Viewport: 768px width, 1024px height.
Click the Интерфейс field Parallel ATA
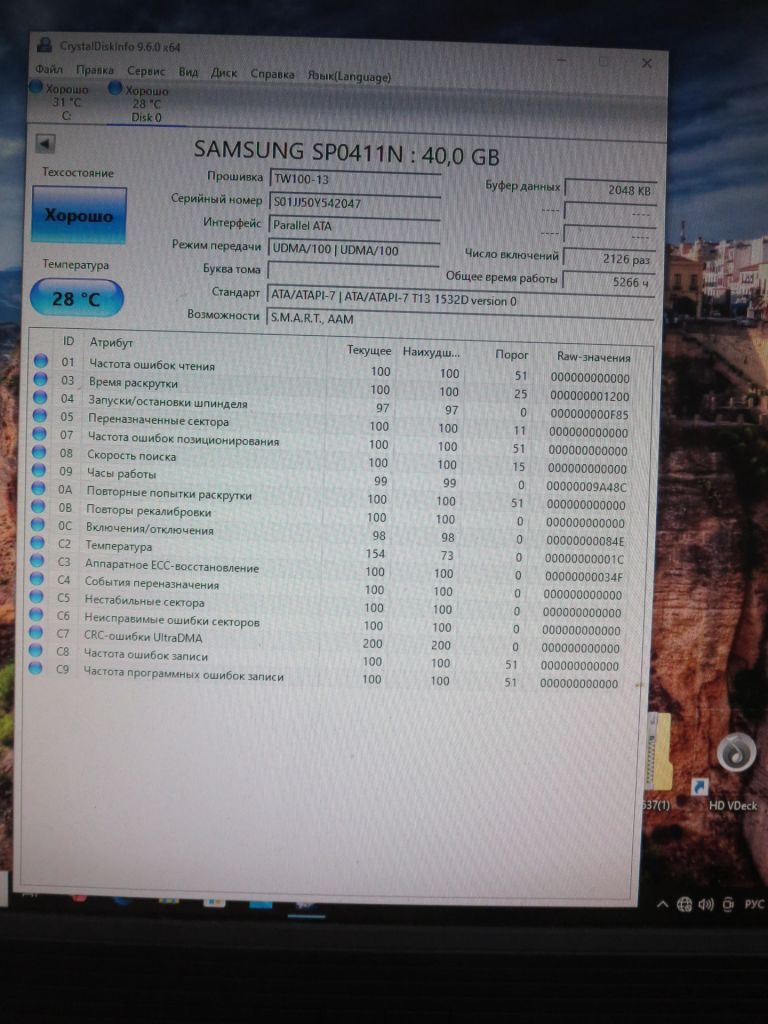pyautogui.click(x=354, y=226)
